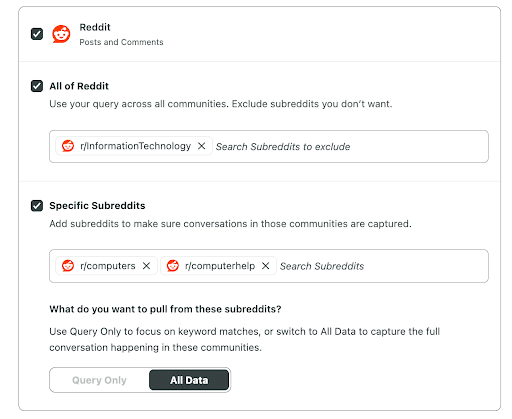512x419 pixels.
Task: Click the Reddit logo icon in header
Action: point(61,34)
